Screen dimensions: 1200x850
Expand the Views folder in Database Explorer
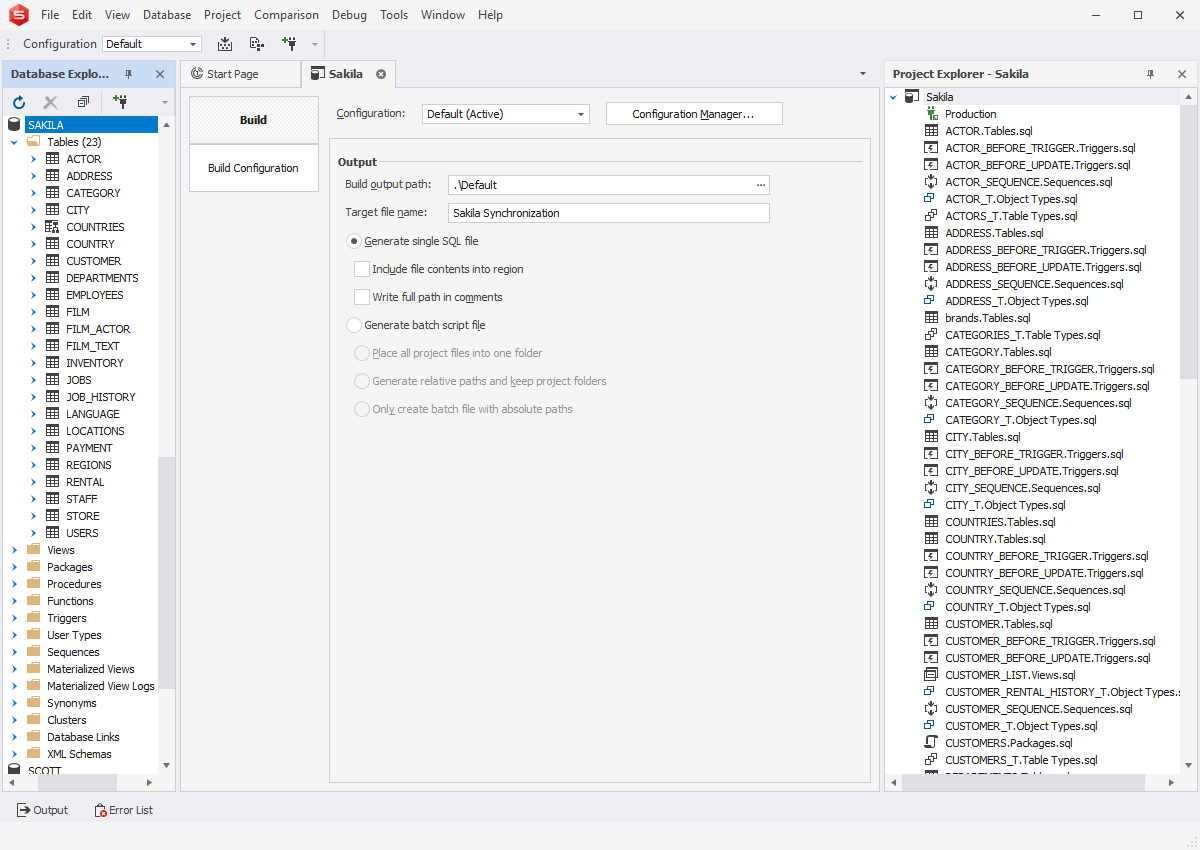[14, 550]
